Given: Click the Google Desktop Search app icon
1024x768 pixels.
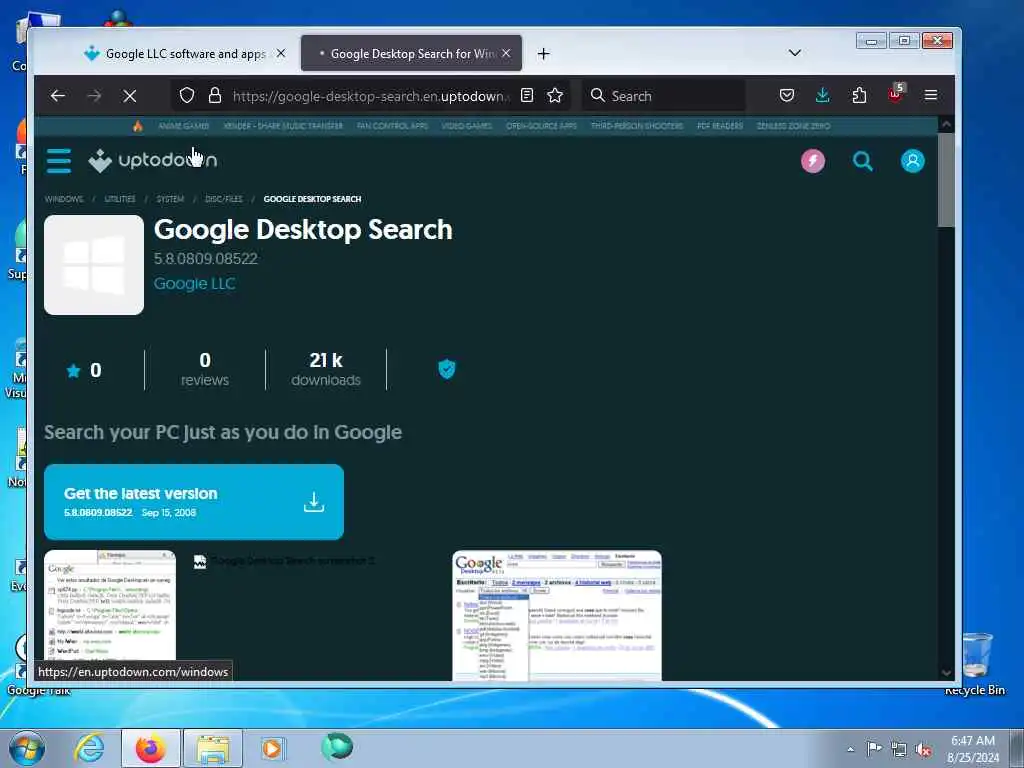Looking at the screenshot, I should [94, 265].
